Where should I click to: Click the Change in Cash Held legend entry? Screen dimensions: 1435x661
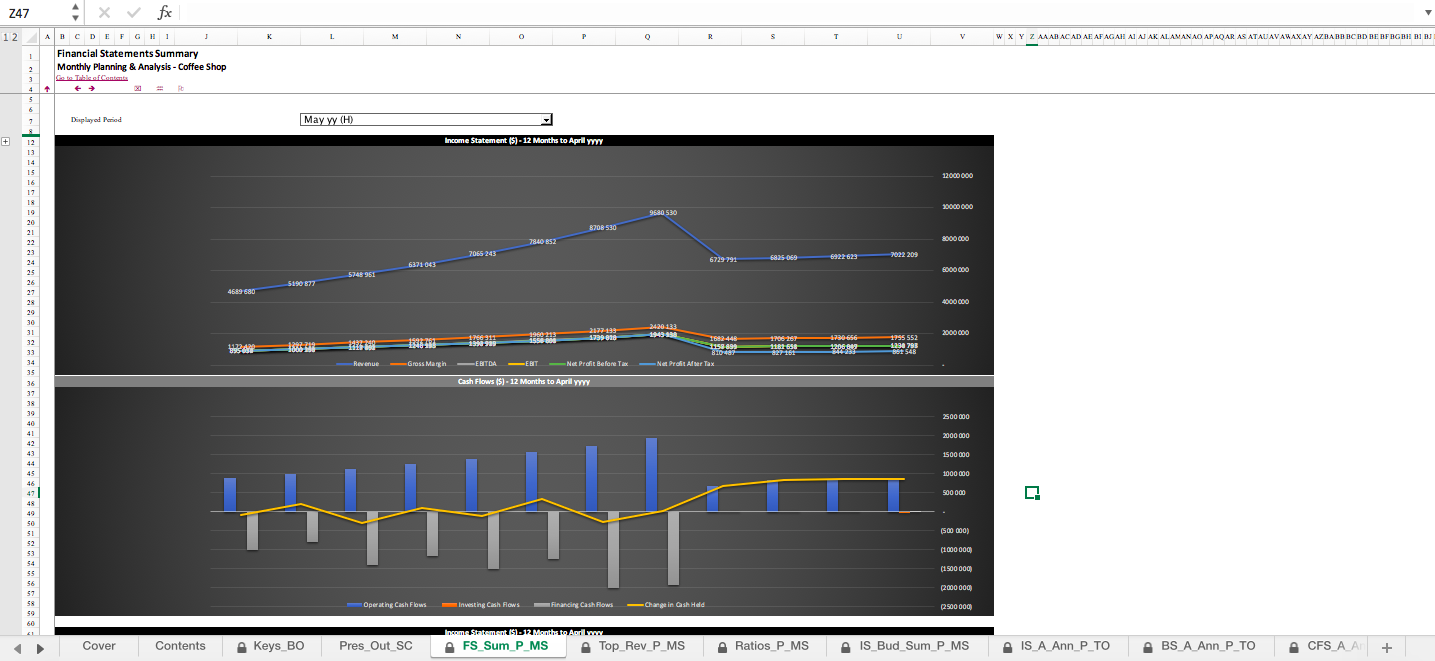pyautogui.click(x=666, y=605)
